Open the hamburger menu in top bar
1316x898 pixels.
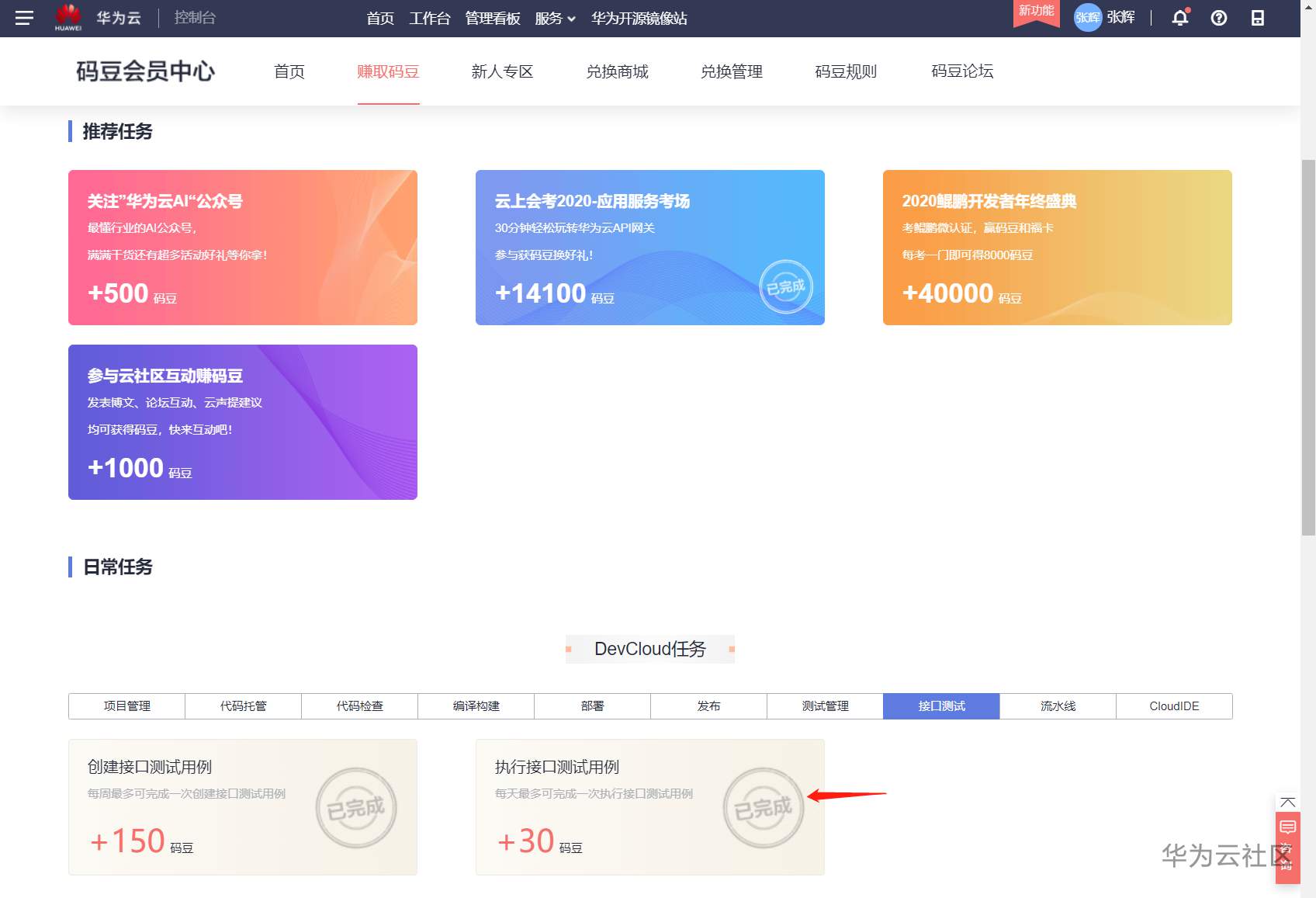[24, 18]
